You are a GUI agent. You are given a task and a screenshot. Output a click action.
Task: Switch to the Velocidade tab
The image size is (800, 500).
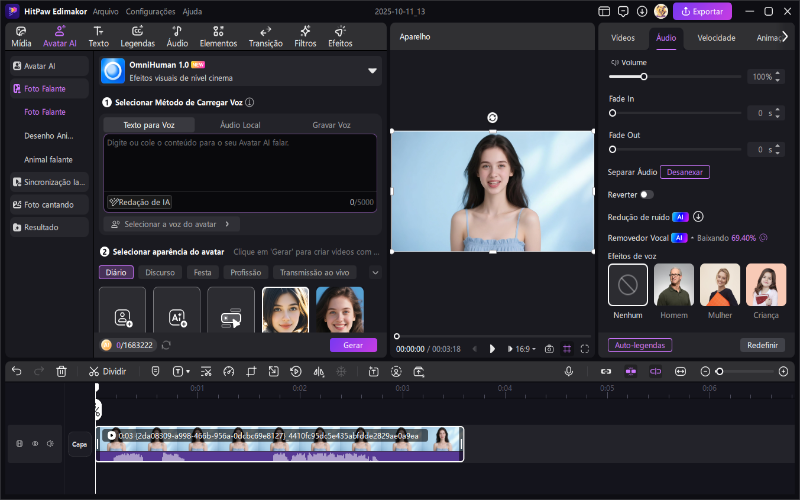pos(716,37)
